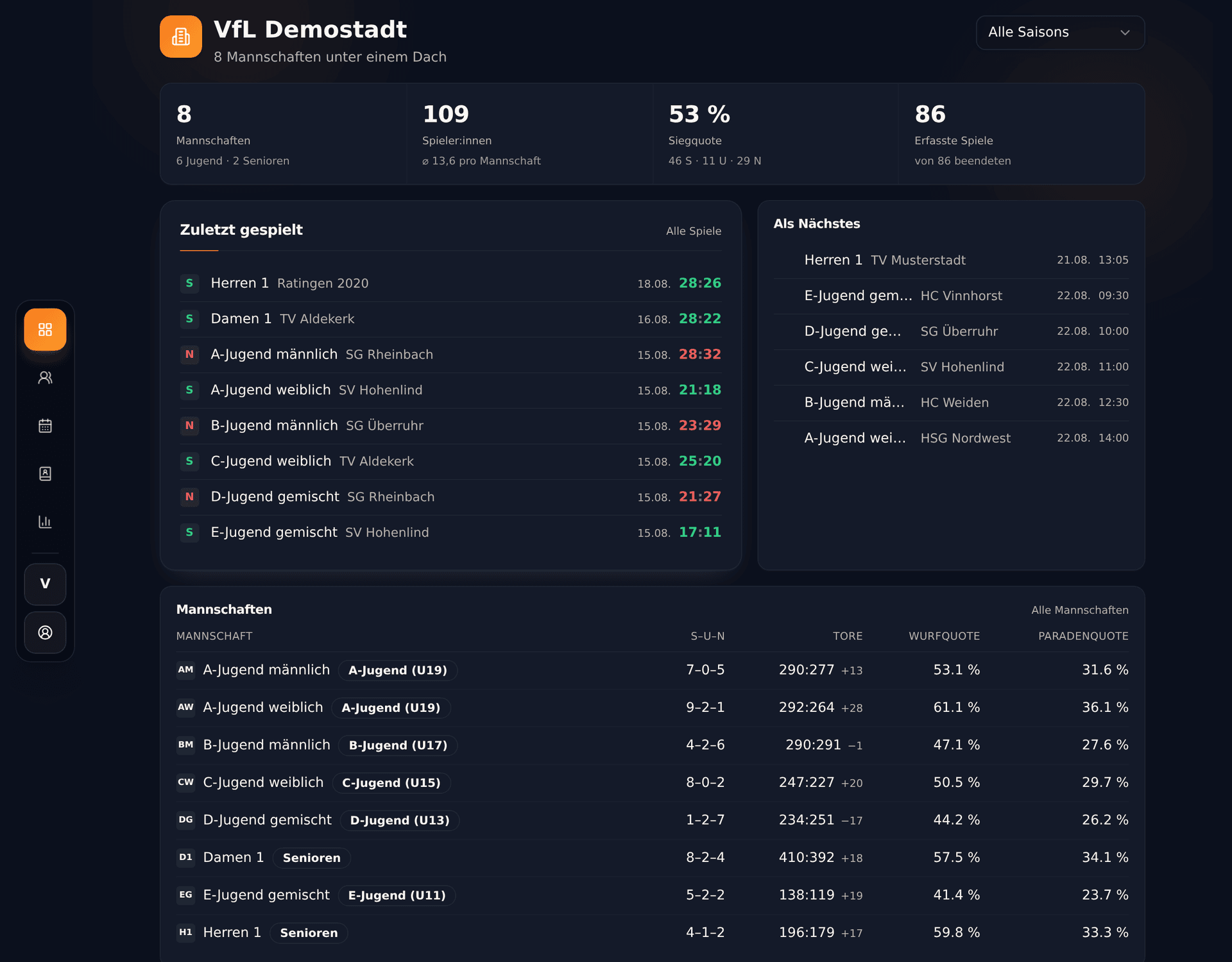Click the S badge for C-Jugend weiblich
Viewport: 1232px width, 962px height.
(189, 461)
